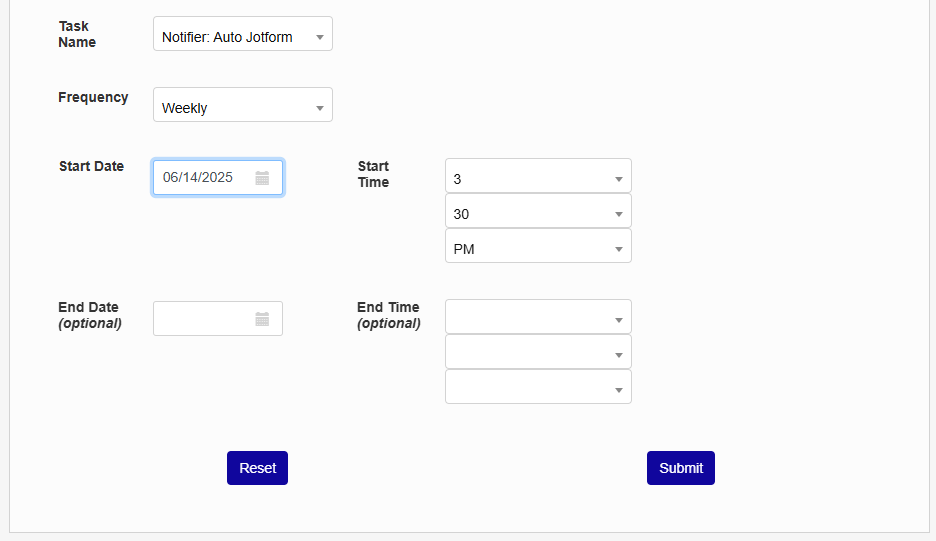Open the Task Name dropdown
The height and width of the screenshot is (541, 936).
coord(243,33)
